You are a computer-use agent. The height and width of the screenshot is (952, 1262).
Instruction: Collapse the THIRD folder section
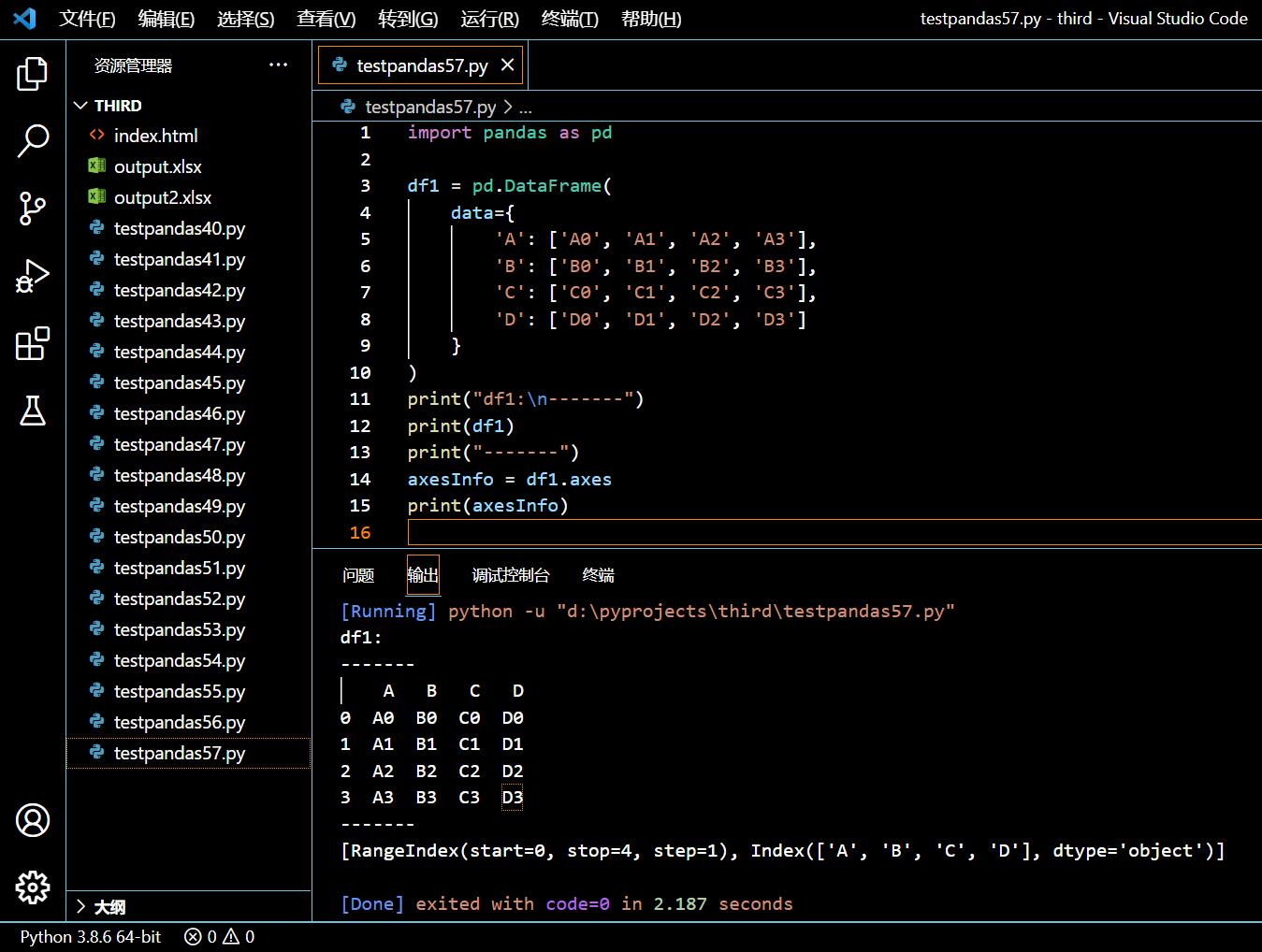pos(80,105)
